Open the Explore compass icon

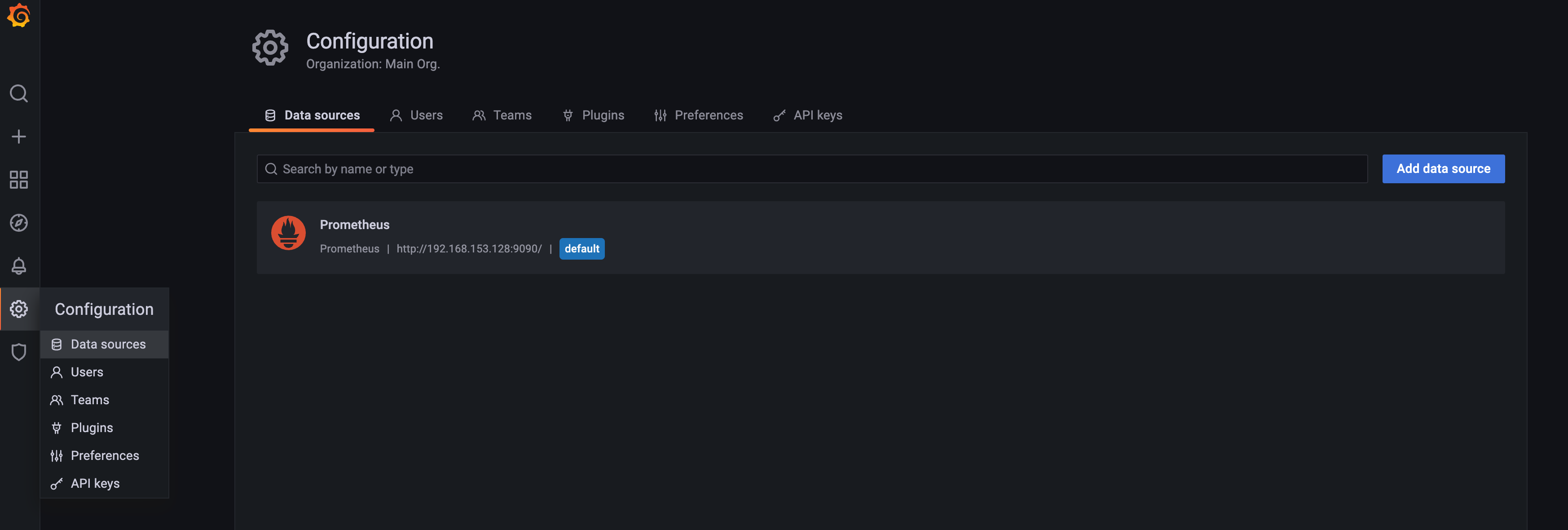19,223
